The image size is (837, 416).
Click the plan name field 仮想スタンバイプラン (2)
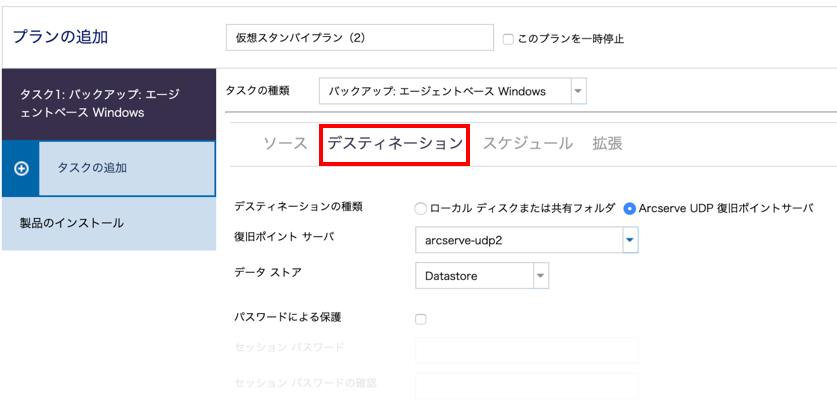(x=360, y=37)
